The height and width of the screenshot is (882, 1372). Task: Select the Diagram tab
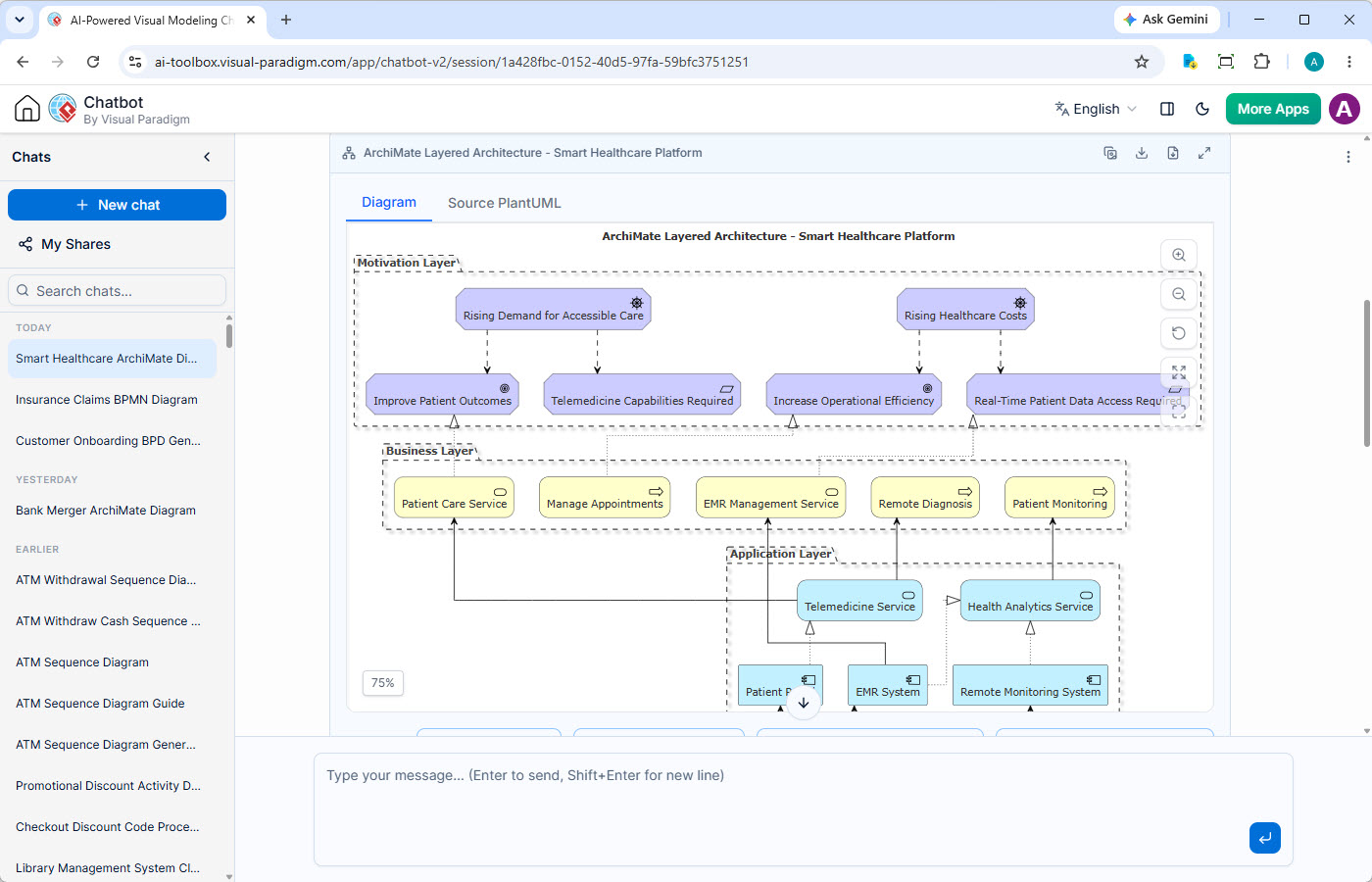pos(389,202)
